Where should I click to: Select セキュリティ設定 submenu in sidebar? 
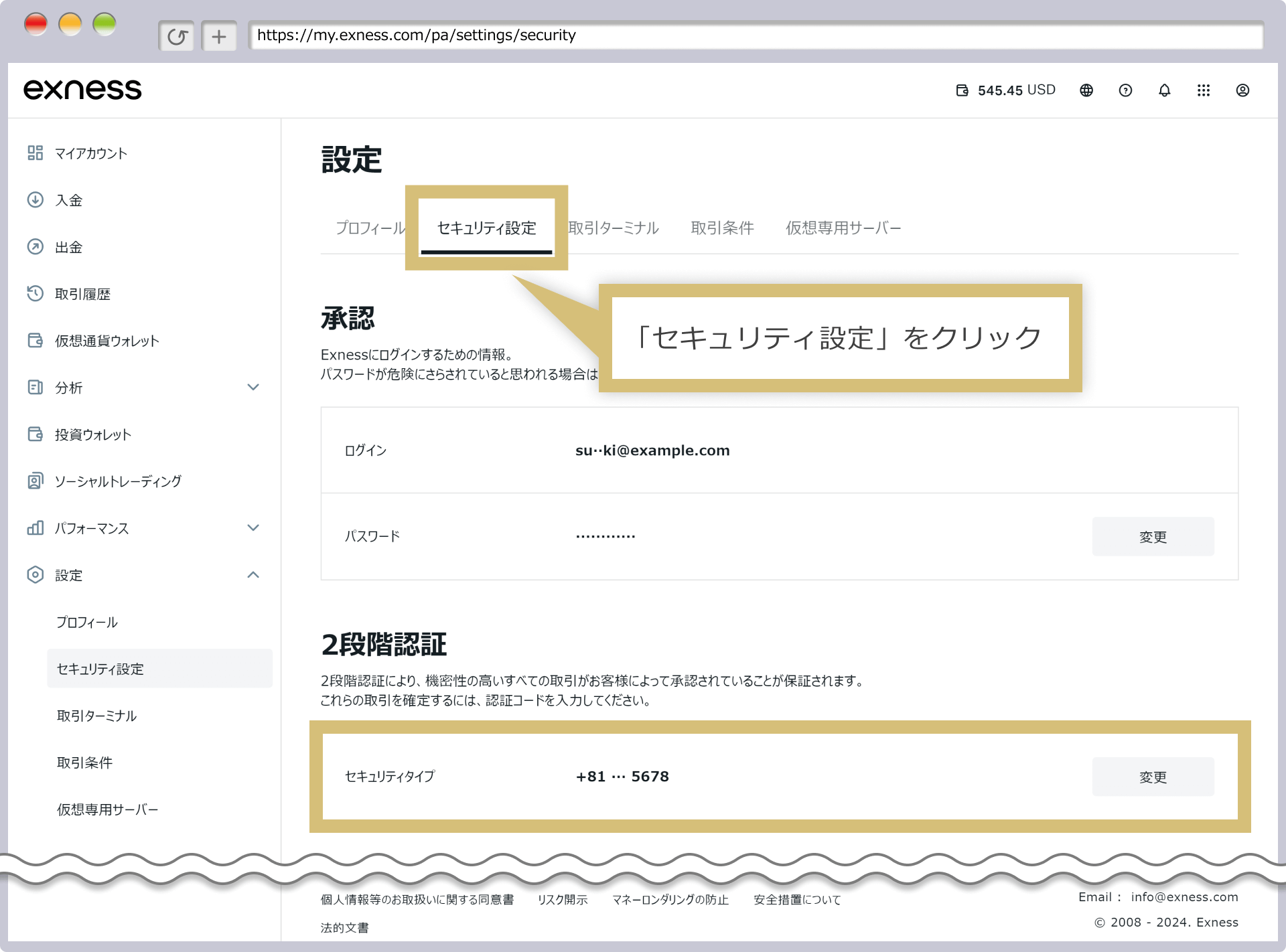click(x=159, y=668)
